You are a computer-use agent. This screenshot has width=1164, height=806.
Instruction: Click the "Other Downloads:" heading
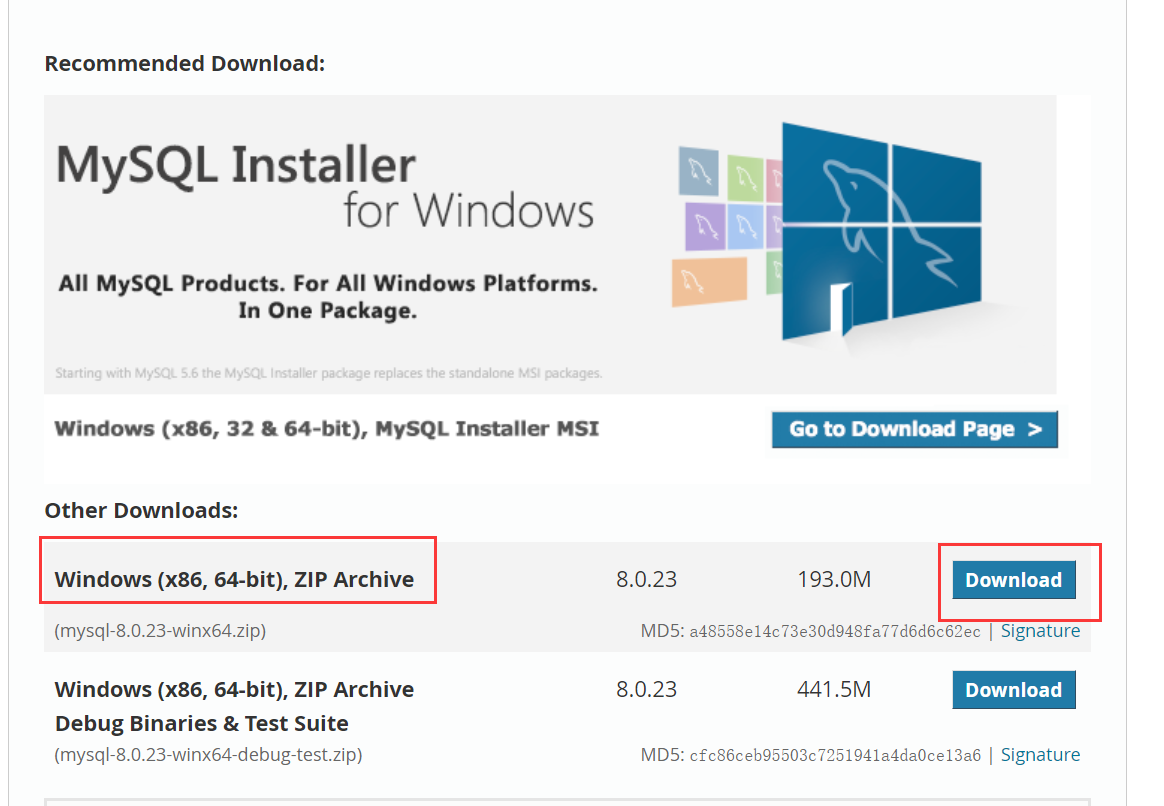pyautogui.click(x=141, y=511)
